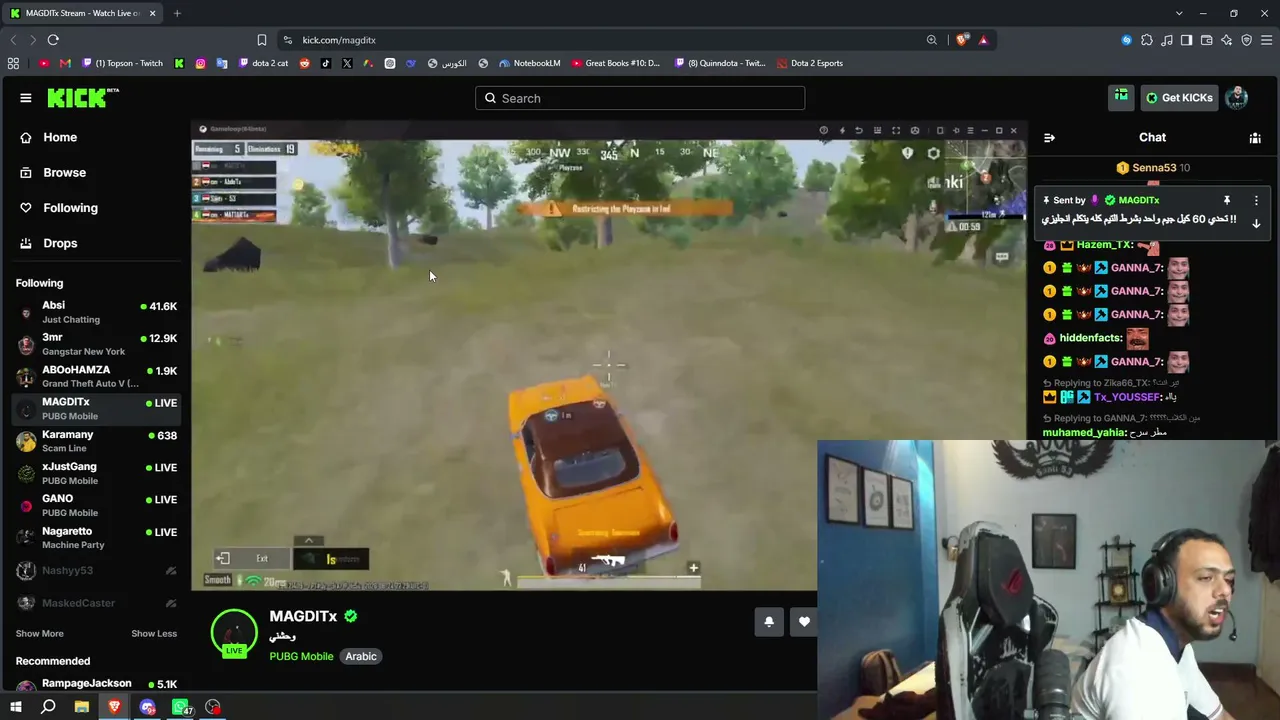Bookmark this page with bookmark icon

tap(261, 40)
